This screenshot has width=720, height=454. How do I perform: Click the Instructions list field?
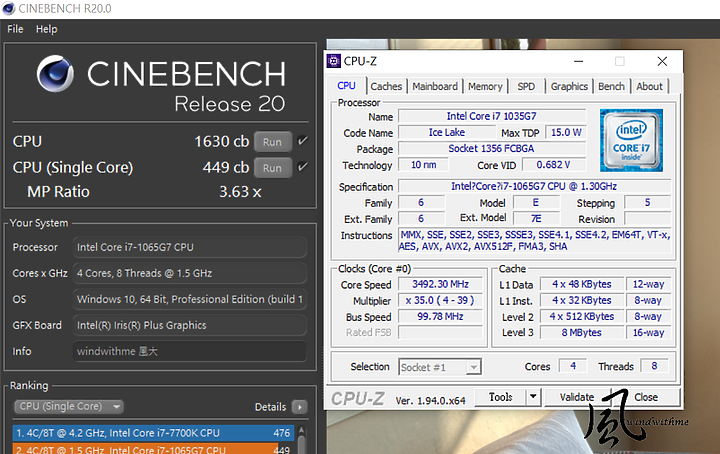(x=534, y=241)
